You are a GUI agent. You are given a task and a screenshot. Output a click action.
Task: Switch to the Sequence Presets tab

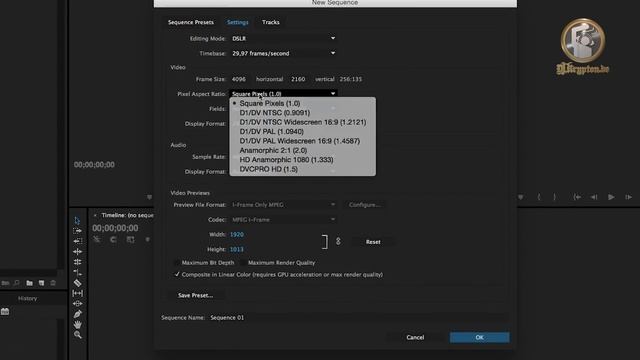pyautogui.click(x=191, y=22)
